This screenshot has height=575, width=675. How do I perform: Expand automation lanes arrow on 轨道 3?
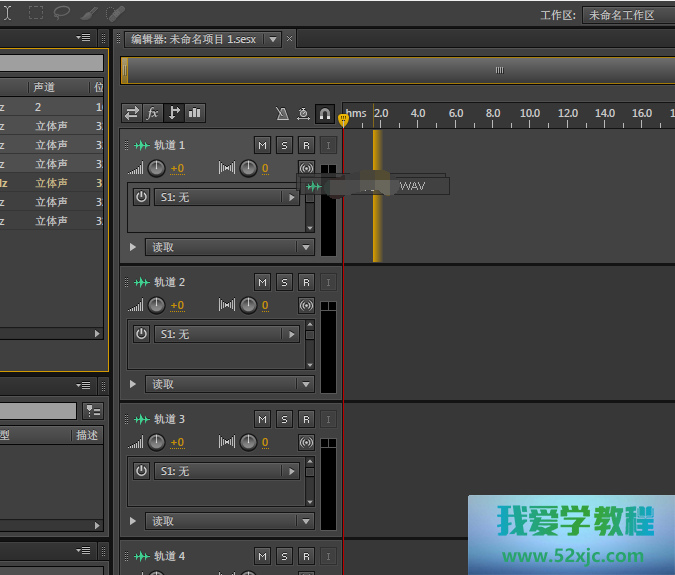pos(134,521)
